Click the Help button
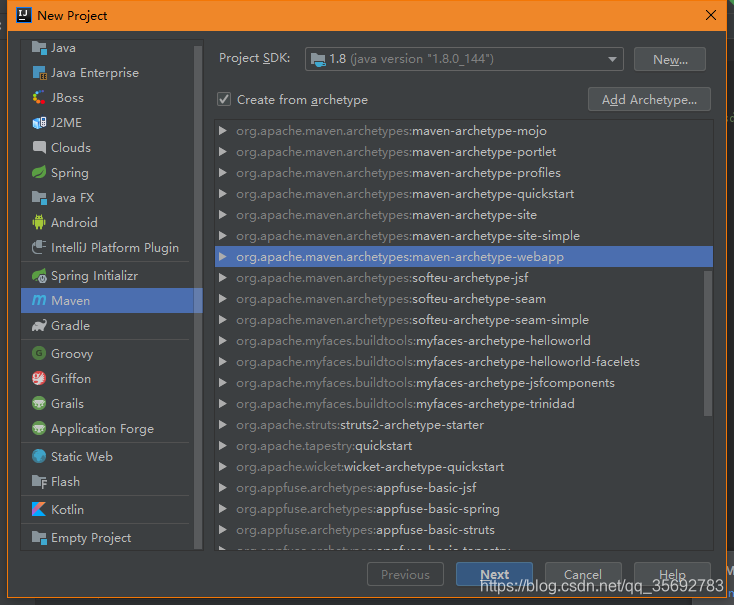 [672, 574]
